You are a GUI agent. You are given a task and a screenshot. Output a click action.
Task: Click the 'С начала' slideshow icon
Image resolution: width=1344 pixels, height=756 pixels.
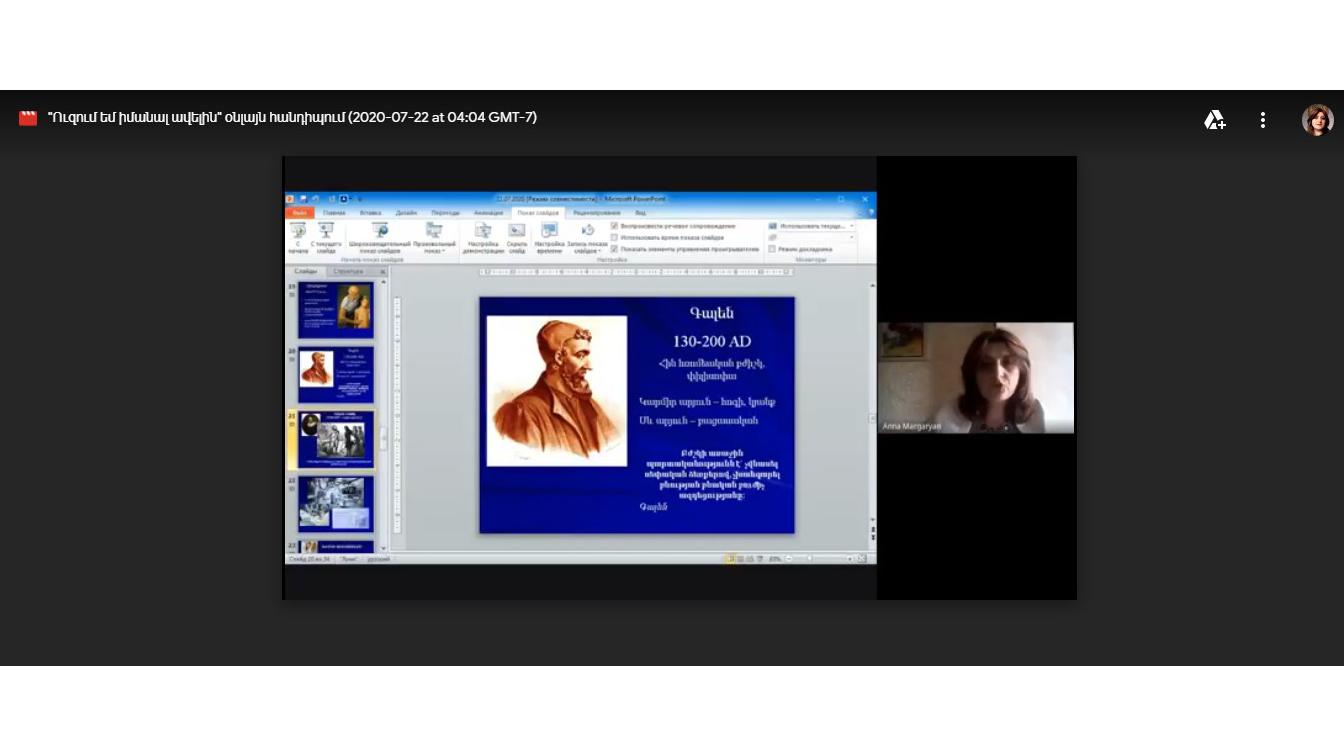[x=298, y=231]
